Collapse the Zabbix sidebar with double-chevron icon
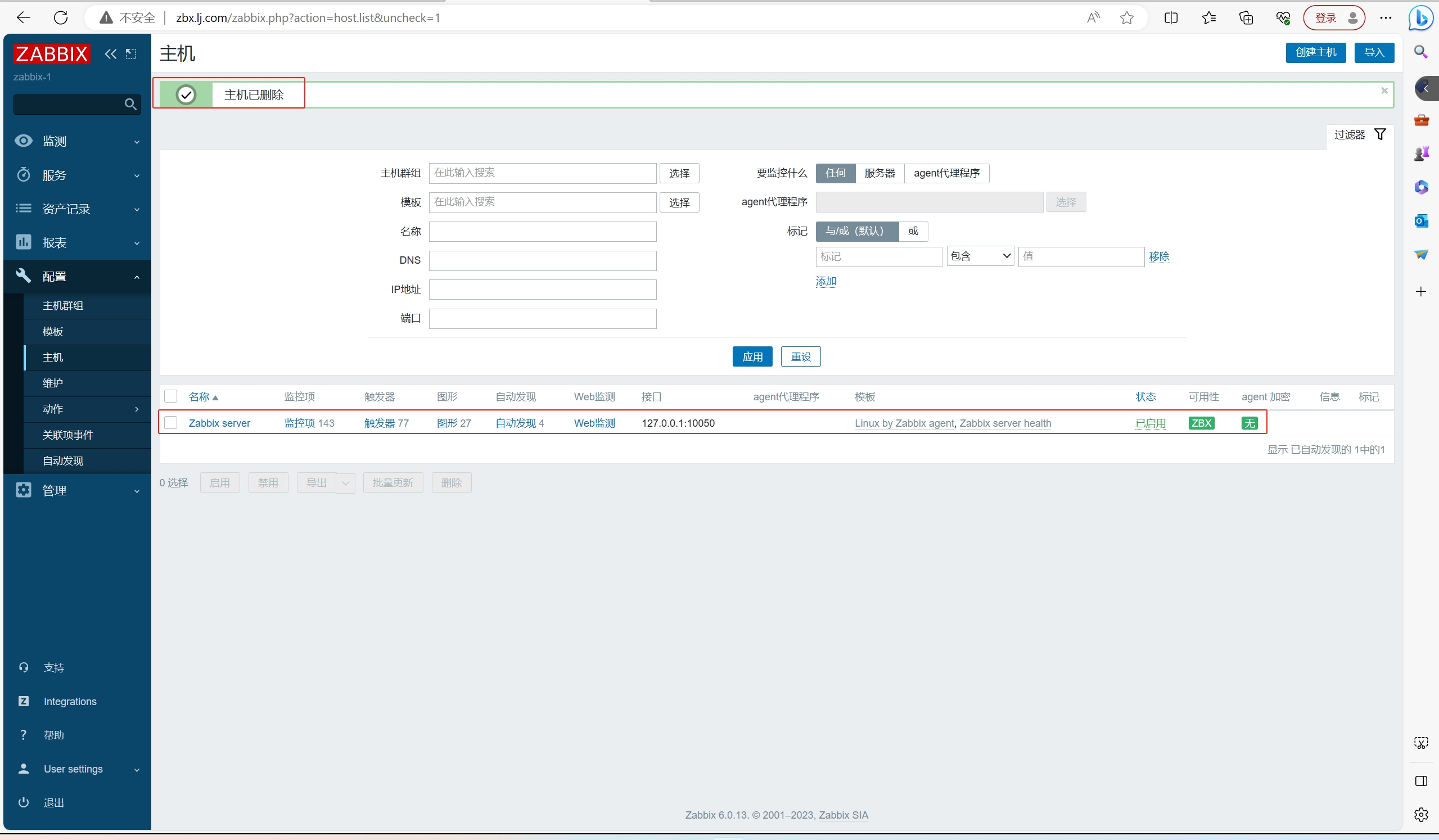 coord(110,54)
